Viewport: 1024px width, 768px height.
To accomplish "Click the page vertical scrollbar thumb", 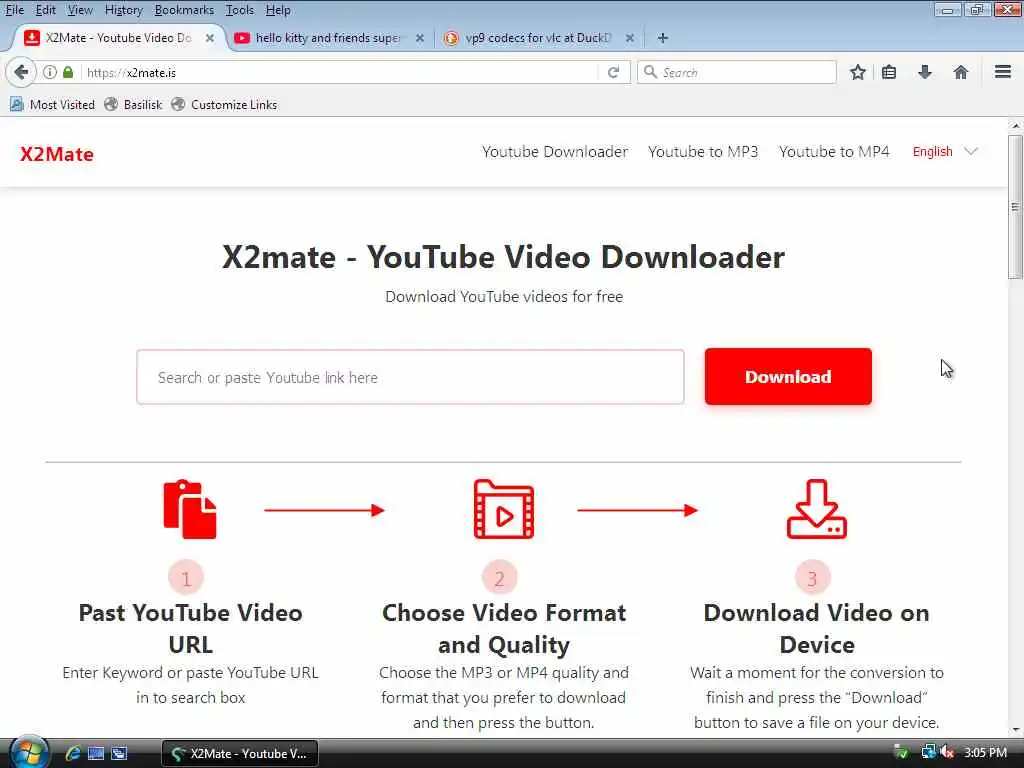I will [x=1015, y=206].
